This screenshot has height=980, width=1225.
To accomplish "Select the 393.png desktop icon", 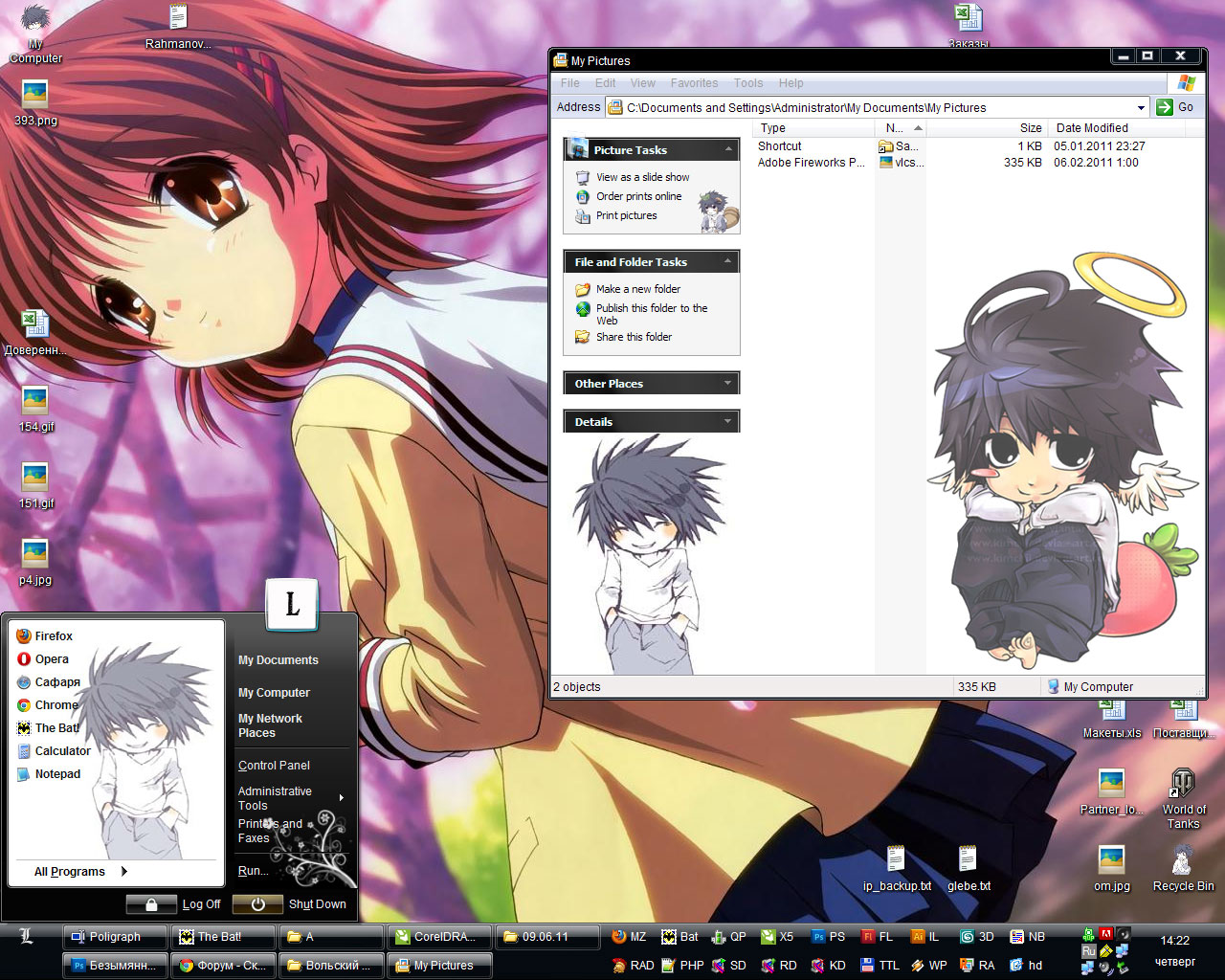I will click(35, 102).
